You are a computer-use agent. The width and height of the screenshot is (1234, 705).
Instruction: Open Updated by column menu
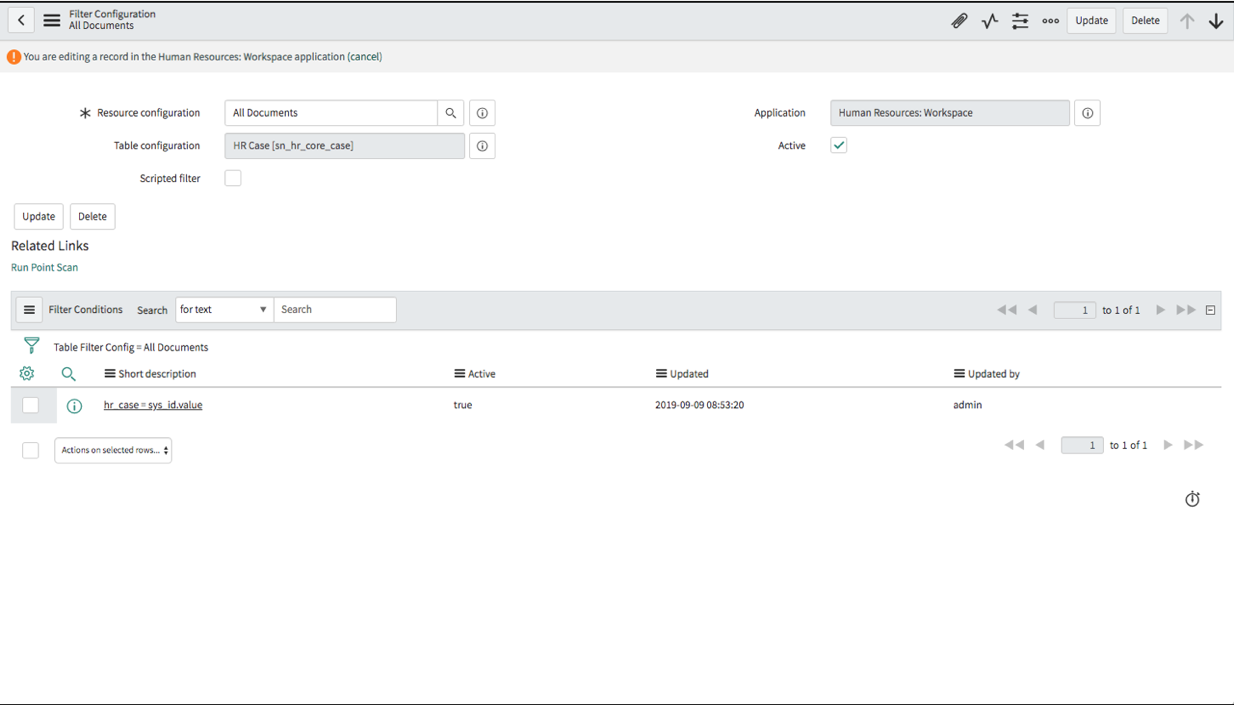click(959, 374)
